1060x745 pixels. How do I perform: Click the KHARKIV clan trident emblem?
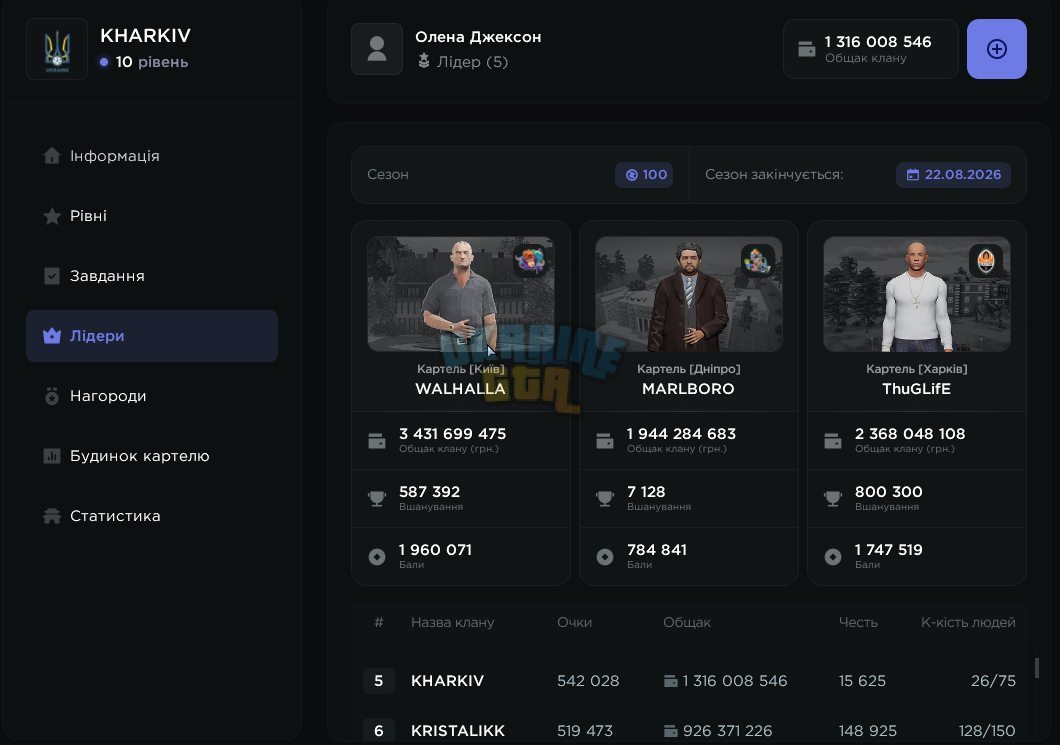coord(57,49)
